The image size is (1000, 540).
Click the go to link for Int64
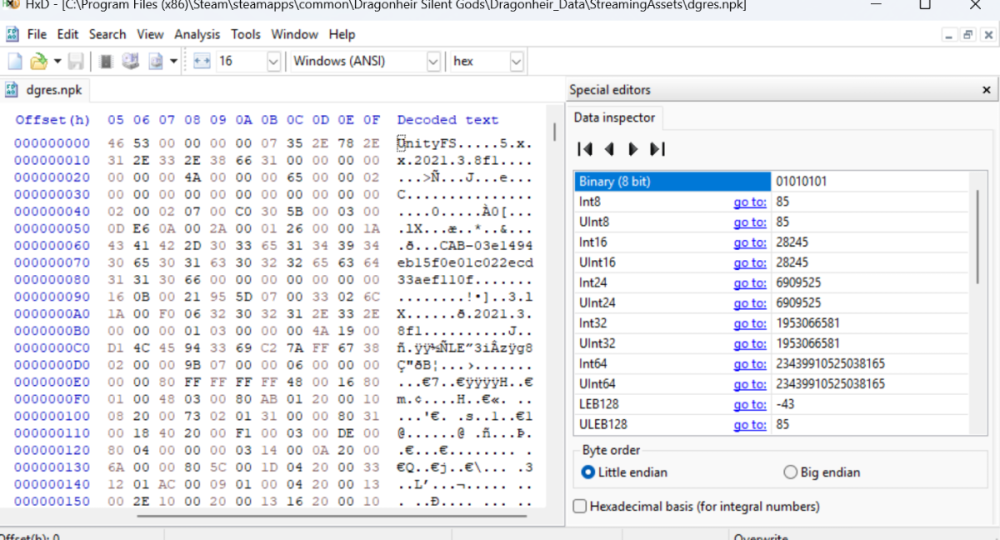click(x=749, y=364)
